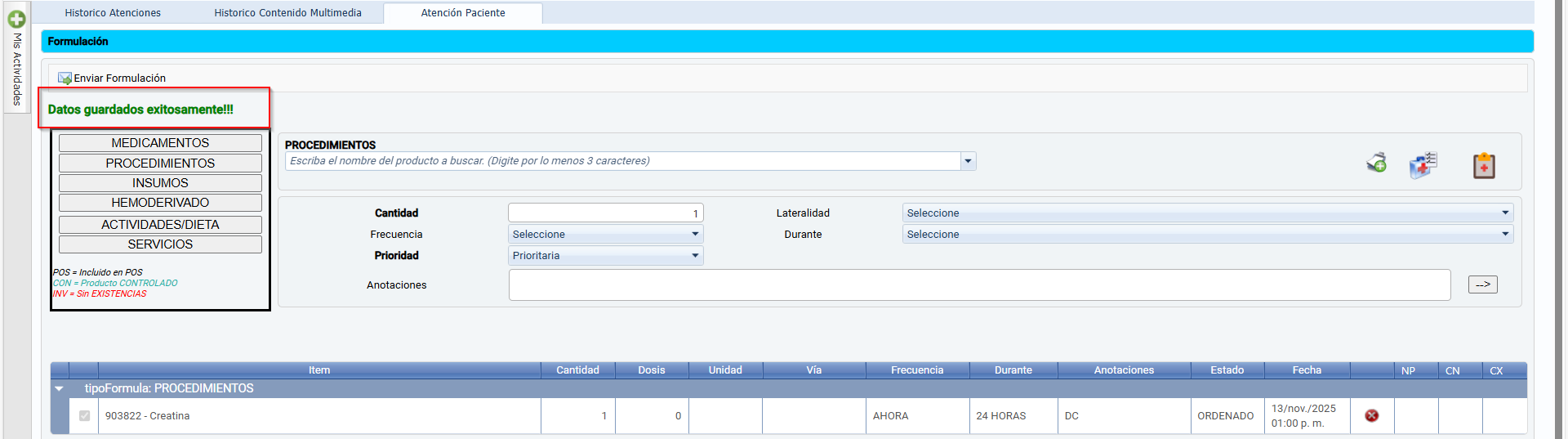Click the stacked papers with green plus icon
Image resolution: width=1568 pixels, height=439 pixels.
[x=1377, y=163]
